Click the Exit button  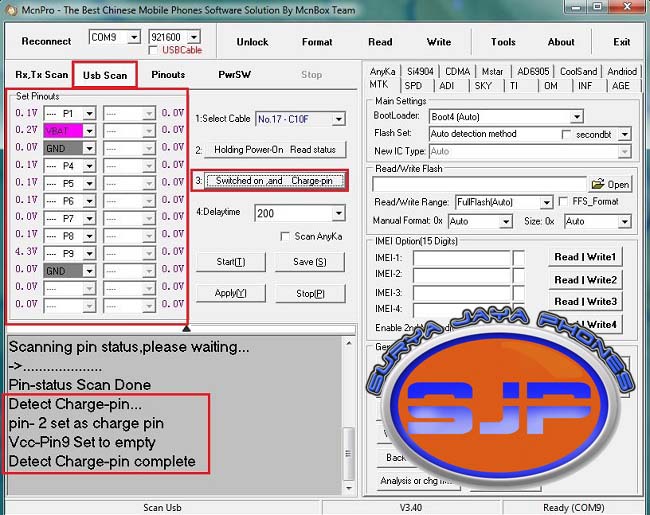pos(622,42)
